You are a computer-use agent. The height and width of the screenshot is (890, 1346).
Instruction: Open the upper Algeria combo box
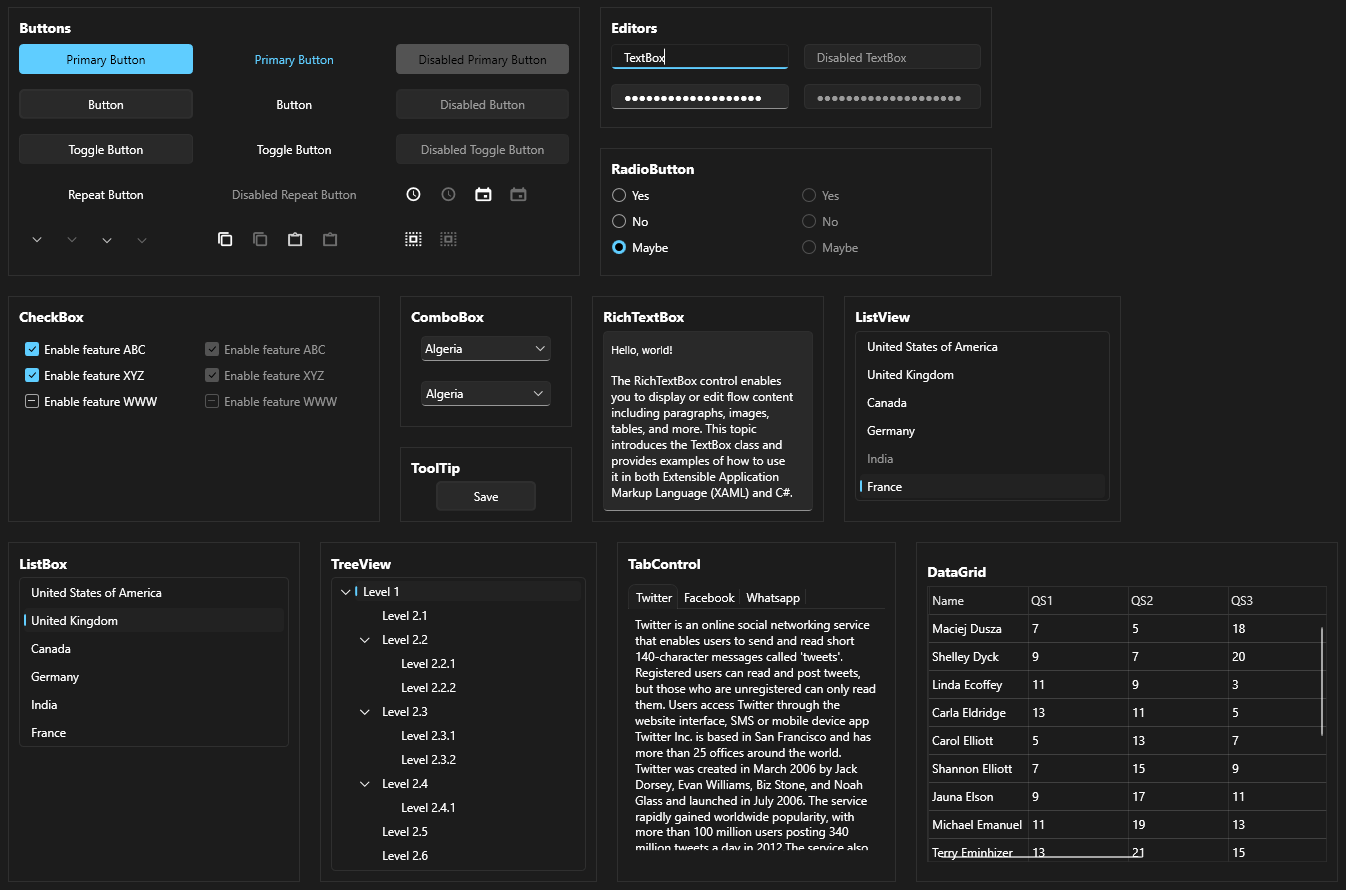tap(486, 349)
